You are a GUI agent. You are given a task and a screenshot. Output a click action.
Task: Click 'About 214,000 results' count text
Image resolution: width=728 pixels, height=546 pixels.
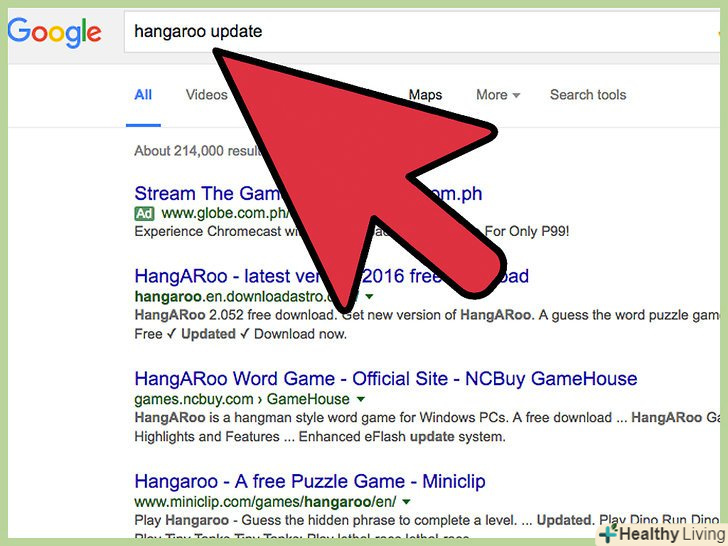(x=197, y=151)
